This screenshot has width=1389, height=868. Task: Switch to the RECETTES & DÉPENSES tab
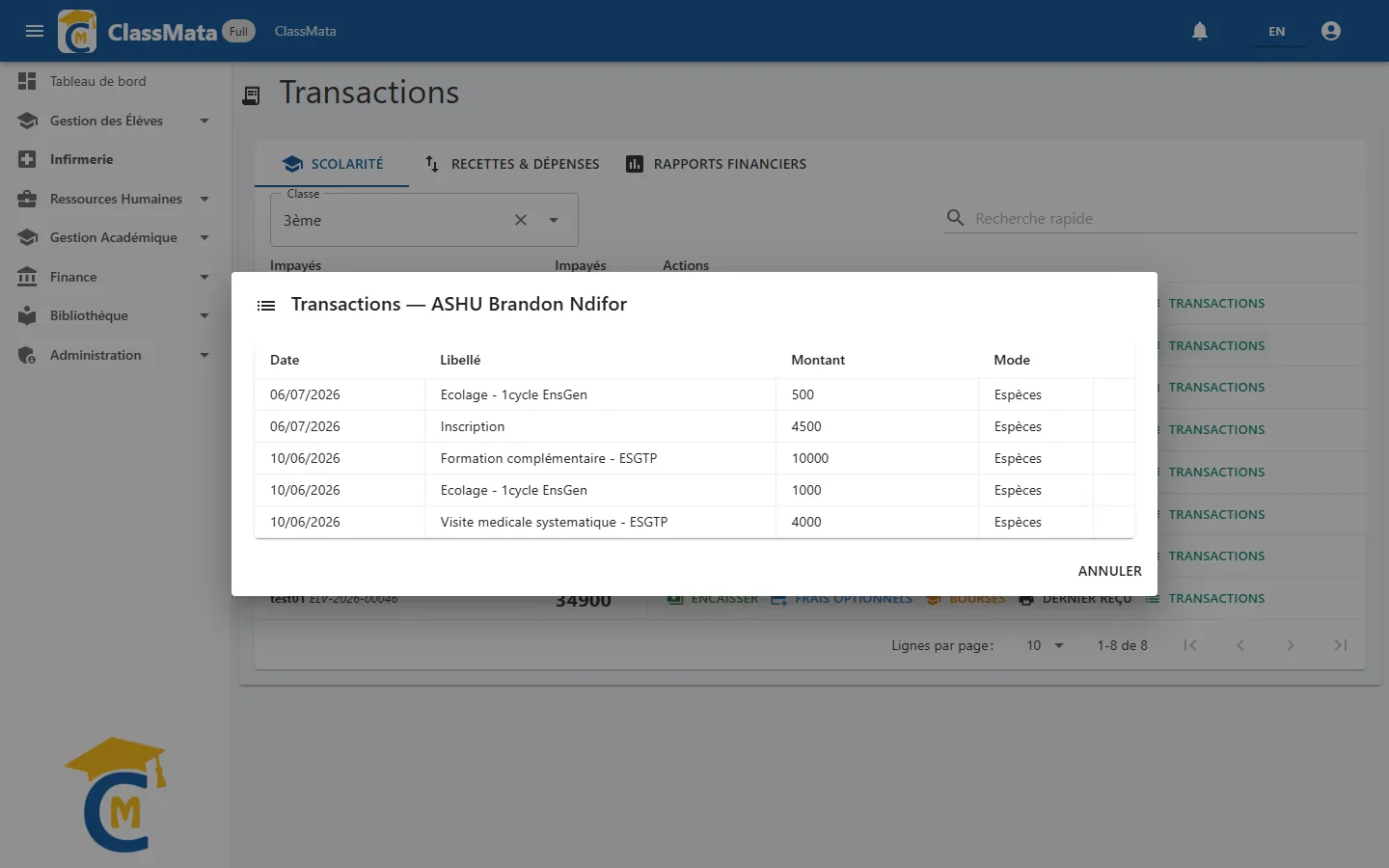coord(512,164)
